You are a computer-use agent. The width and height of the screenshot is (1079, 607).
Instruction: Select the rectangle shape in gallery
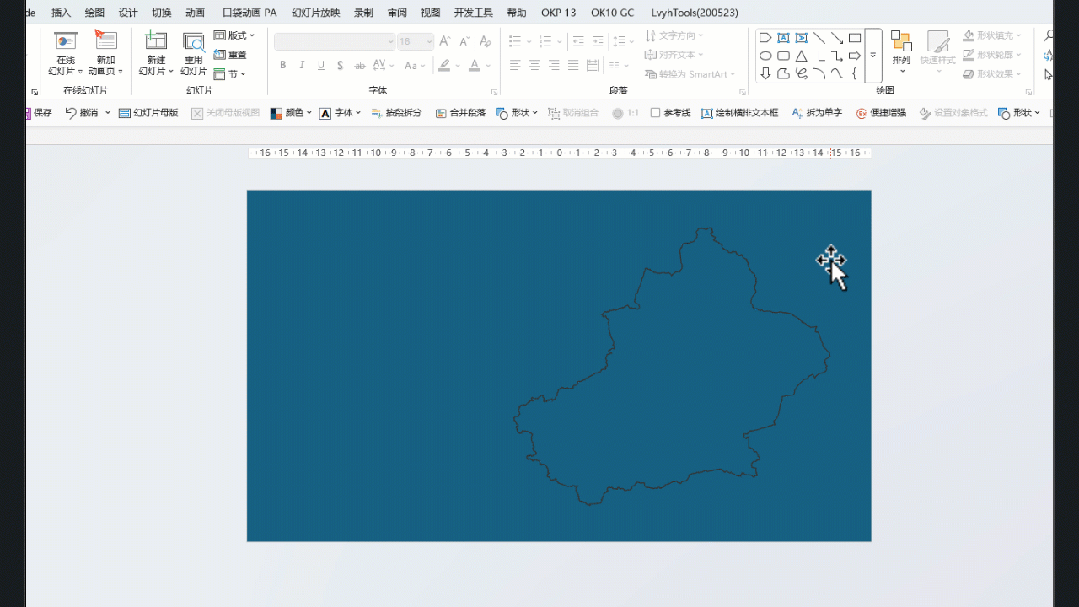click(855, 38)
